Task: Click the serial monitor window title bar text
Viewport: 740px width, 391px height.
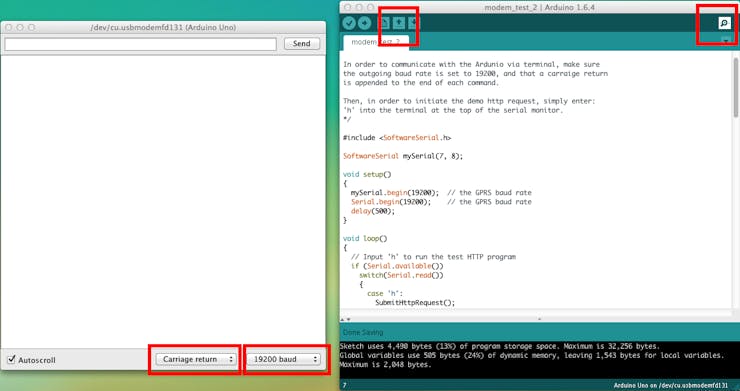Action: tap(163, 27)
